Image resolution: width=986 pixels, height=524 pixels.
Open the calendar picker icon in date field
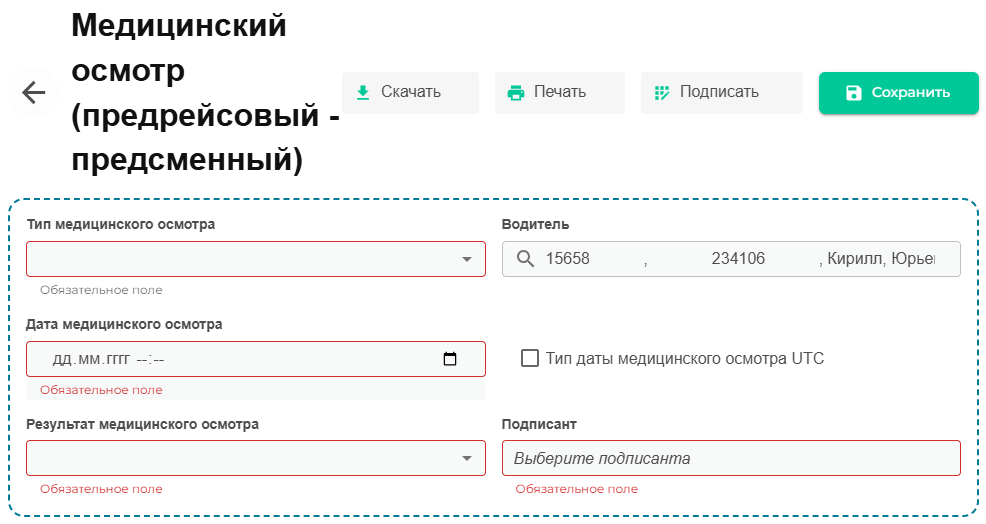[x=450, y=359]
